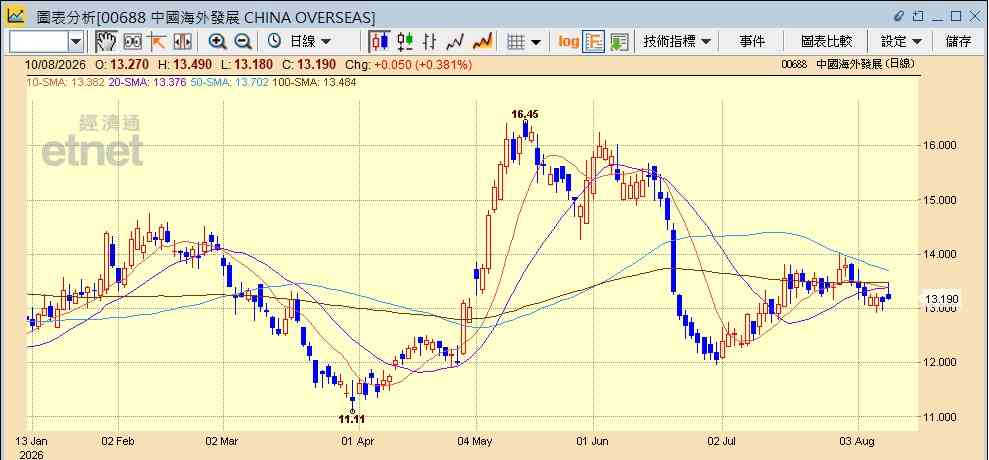Click the paperclip link icon
The width and height of the screenshot is (989, 460).
click(x=899, y=16)
